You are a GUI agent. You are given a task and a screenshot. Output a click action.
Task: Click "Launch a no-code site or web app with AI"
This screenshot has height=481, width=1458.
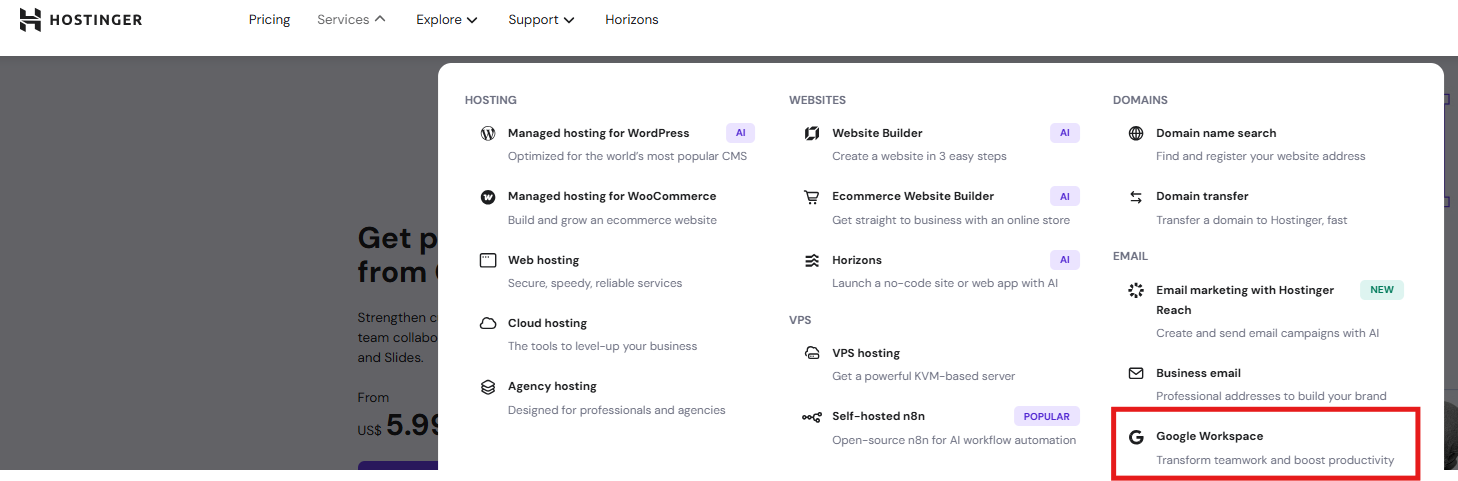tap(945, 283)
